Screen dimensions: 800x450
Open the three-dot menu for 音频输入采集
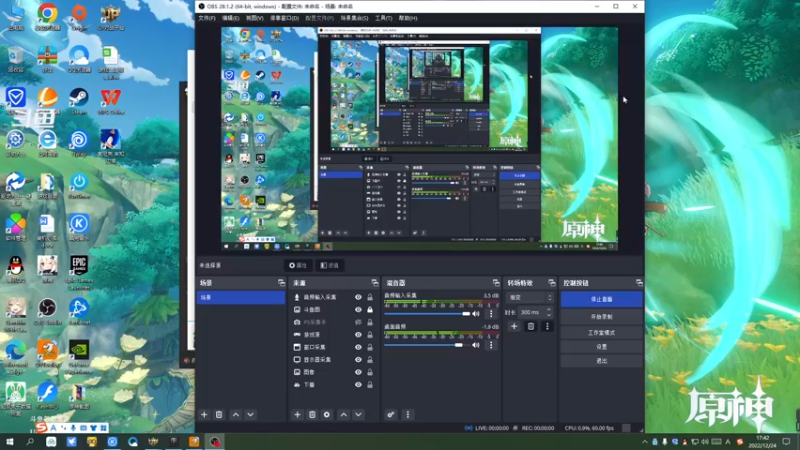point(491,314)
